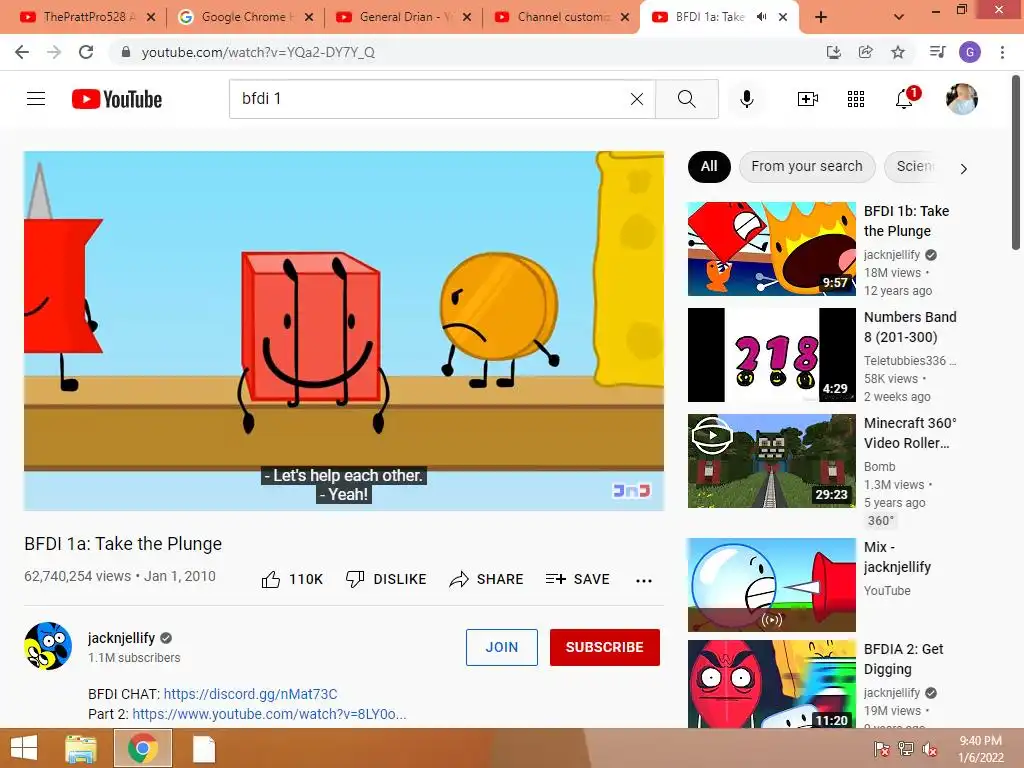Select From your search chip

pos(807,167)
